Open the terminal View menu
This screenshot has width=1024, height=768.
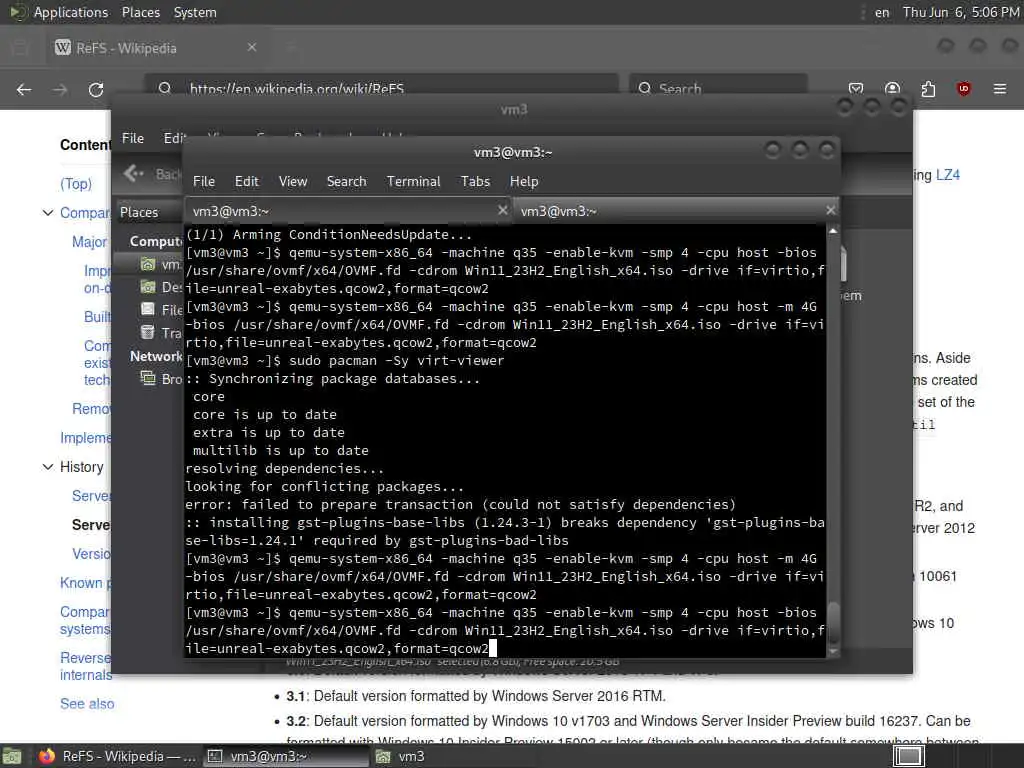[293, 182]
